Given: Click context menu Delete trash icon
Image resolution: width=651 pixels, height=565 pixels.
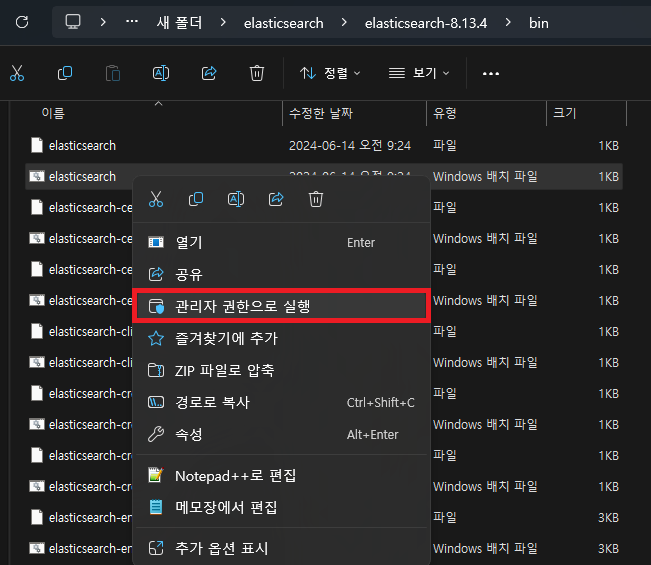Looking at the screenshot, I should coord(316,199).
